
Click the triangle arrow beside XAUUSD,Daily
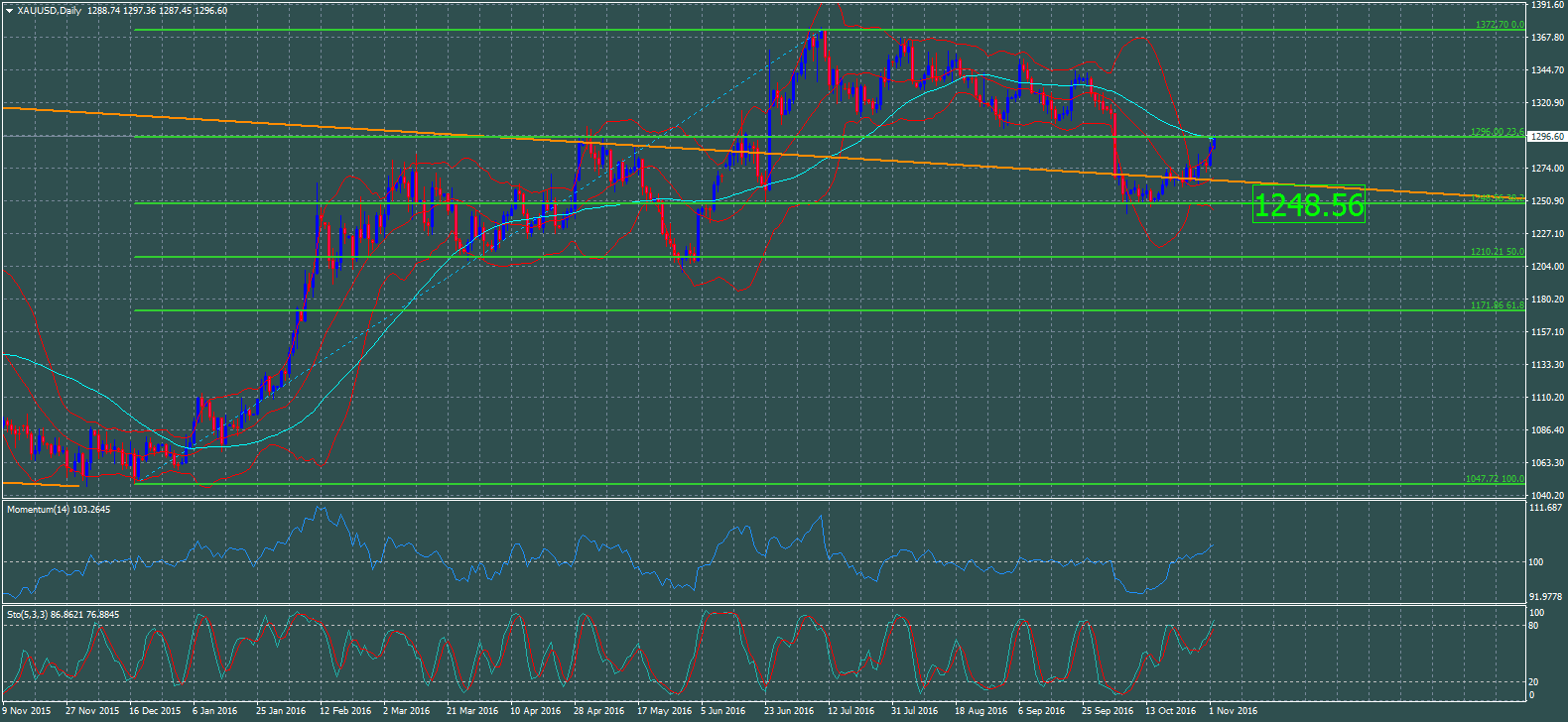(9, 11)
